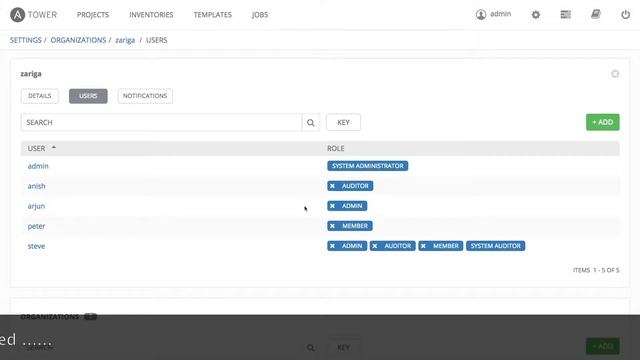Open user anish link
The height and width of the screenshot is (360, 640).
click(x=36, y=186)
